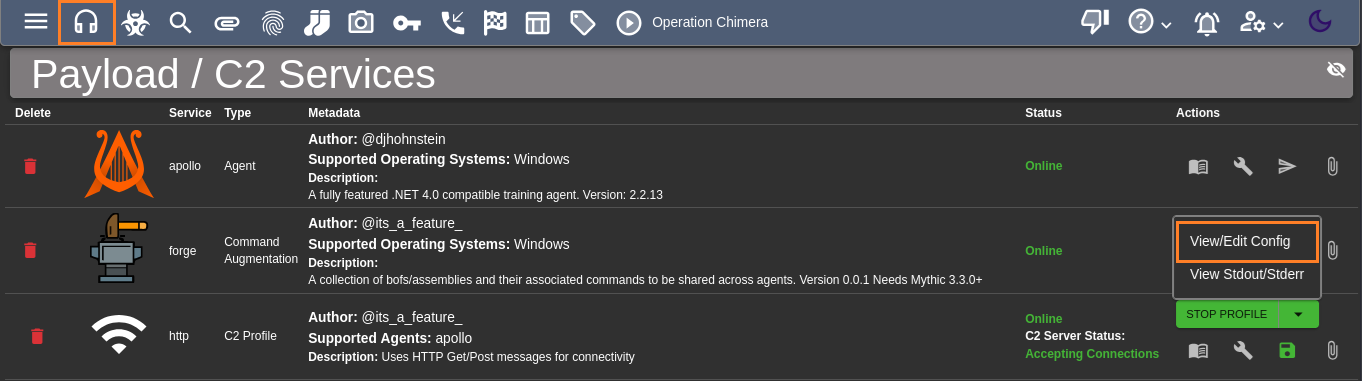Screen dimensions: 1362x381
Task: Open apollo documentation book icon
Action: 1198,166
